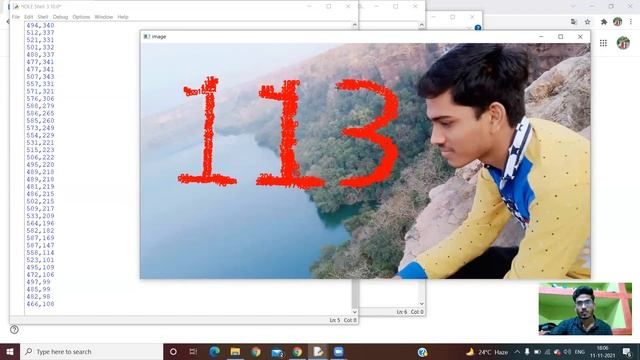
Task: Open the notification action center
Action: coord(627,352)
